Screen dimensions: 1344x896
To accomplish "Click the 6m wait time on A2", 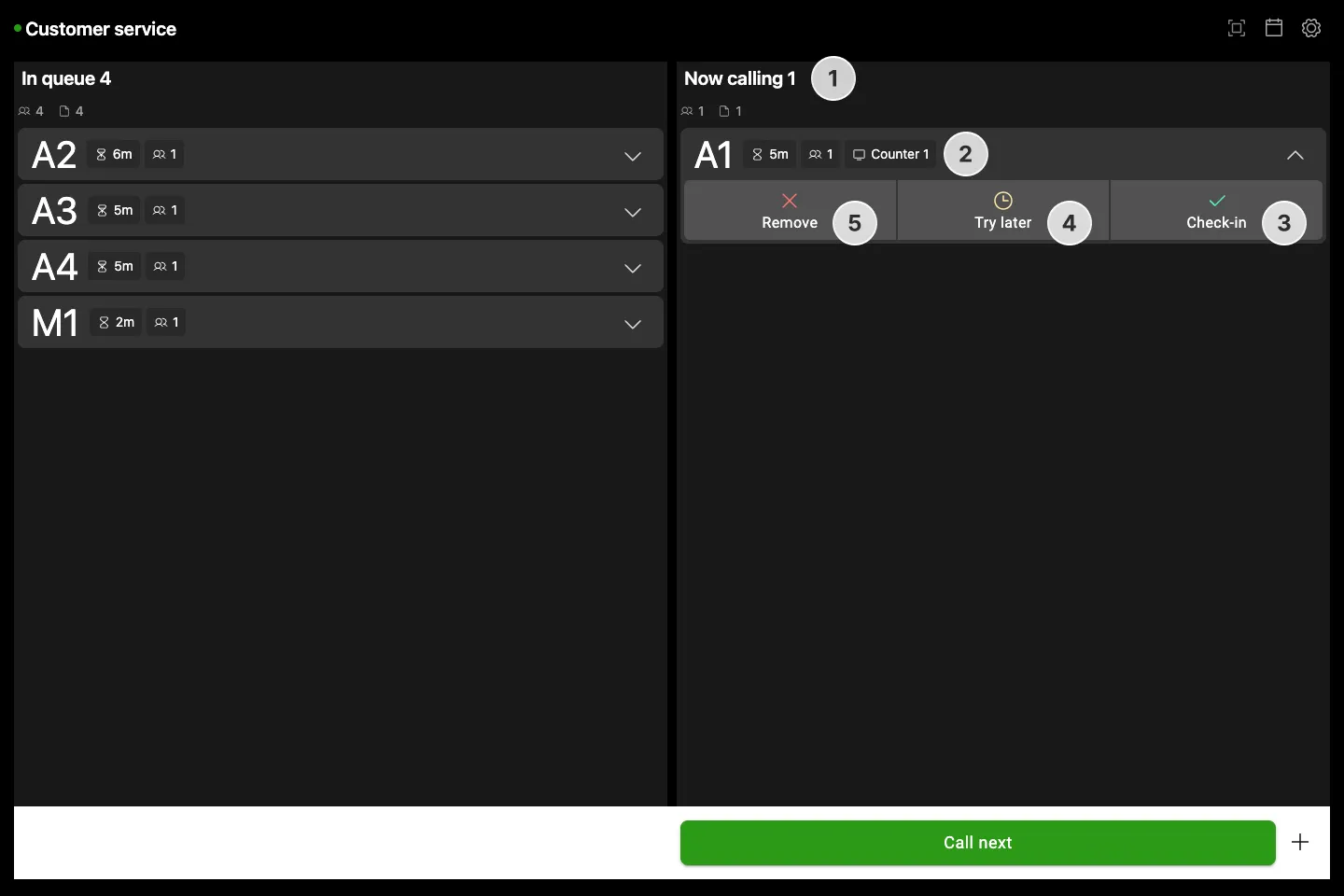I will click(123, 155).
